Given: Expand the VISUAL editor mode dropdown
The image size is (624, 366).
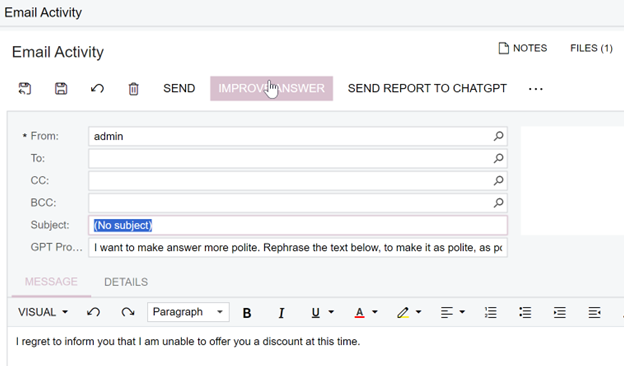Looking at the screenshot, I should click(x=43, y=312).
